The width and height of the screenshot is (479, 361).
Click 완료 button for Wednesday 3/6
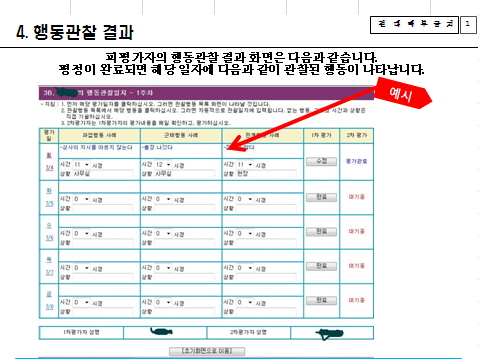click(321, 231)
